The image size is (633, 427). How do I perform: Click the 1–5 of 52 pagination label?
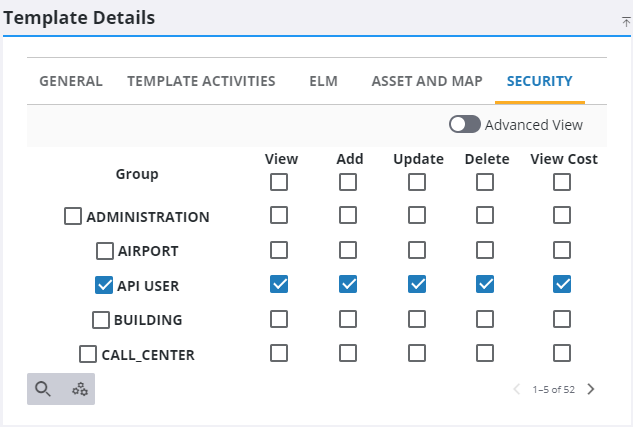553,389
